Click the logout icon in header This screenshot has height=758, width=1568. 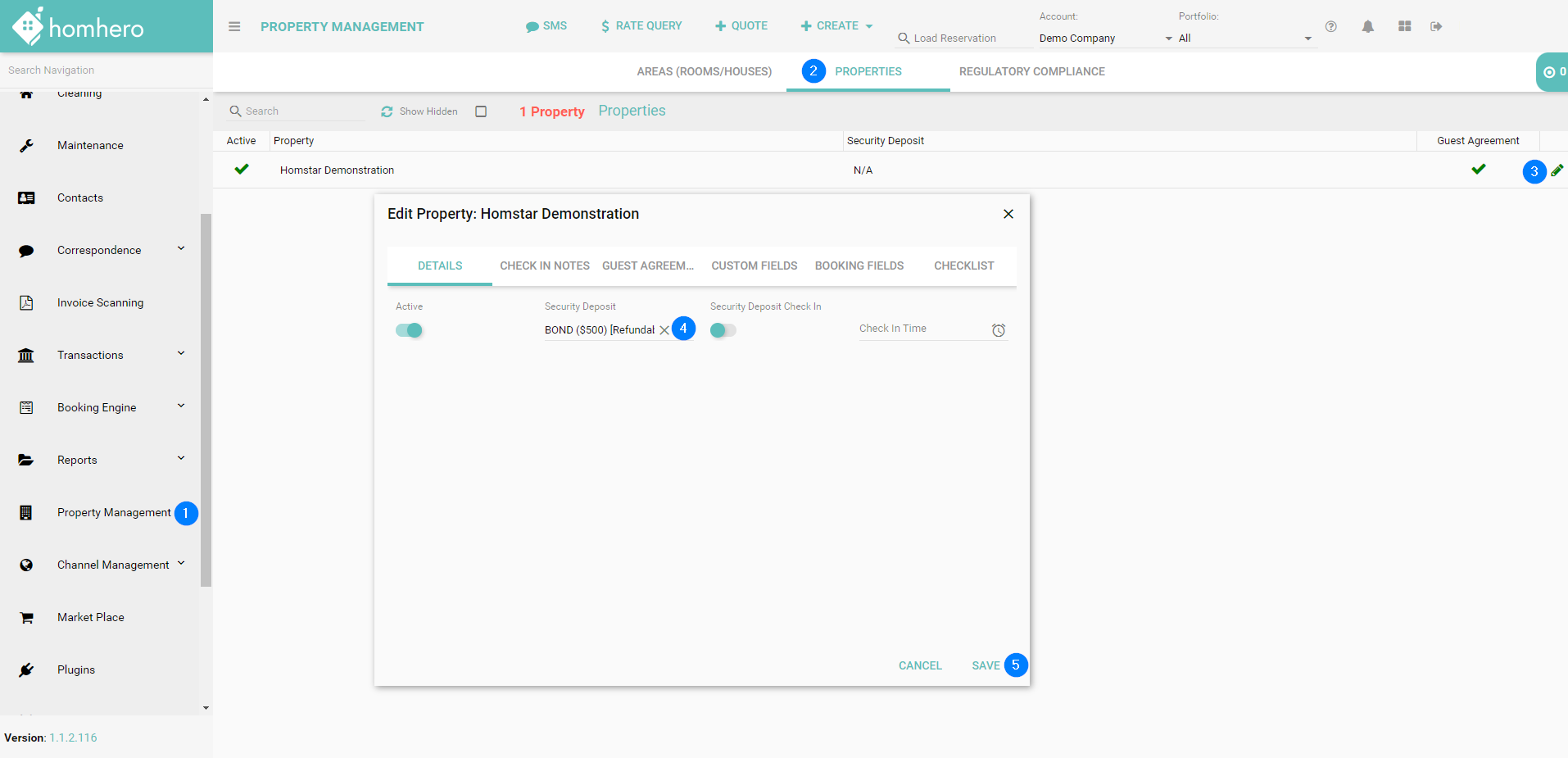click(1436, 26)
